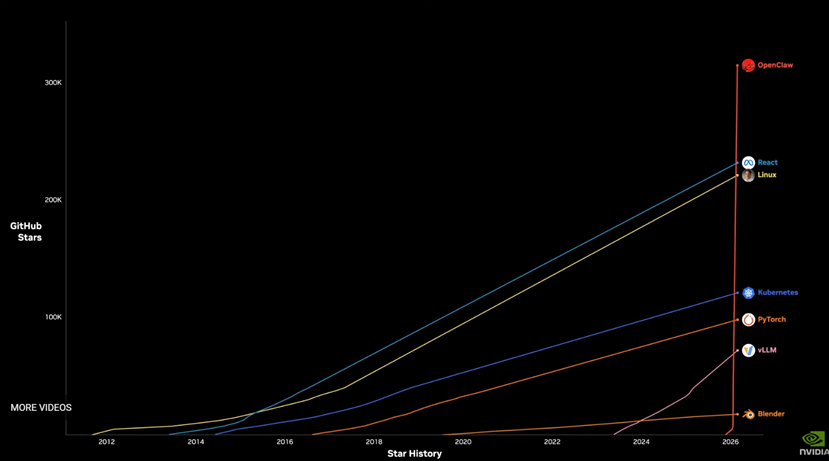This screenshot has height=461, width=829.
Task: Click the GitHub Stars axis title
Action: (26, 232)
